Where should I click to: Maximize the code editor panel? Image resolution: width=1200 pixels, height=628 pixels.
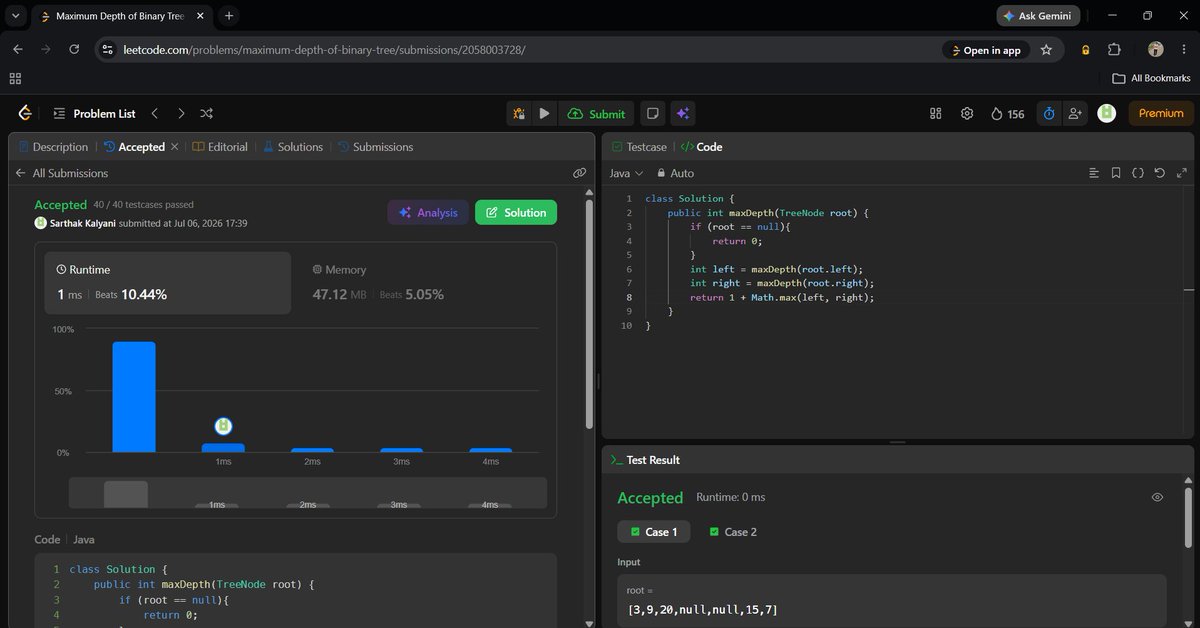tap(1180, 173)
